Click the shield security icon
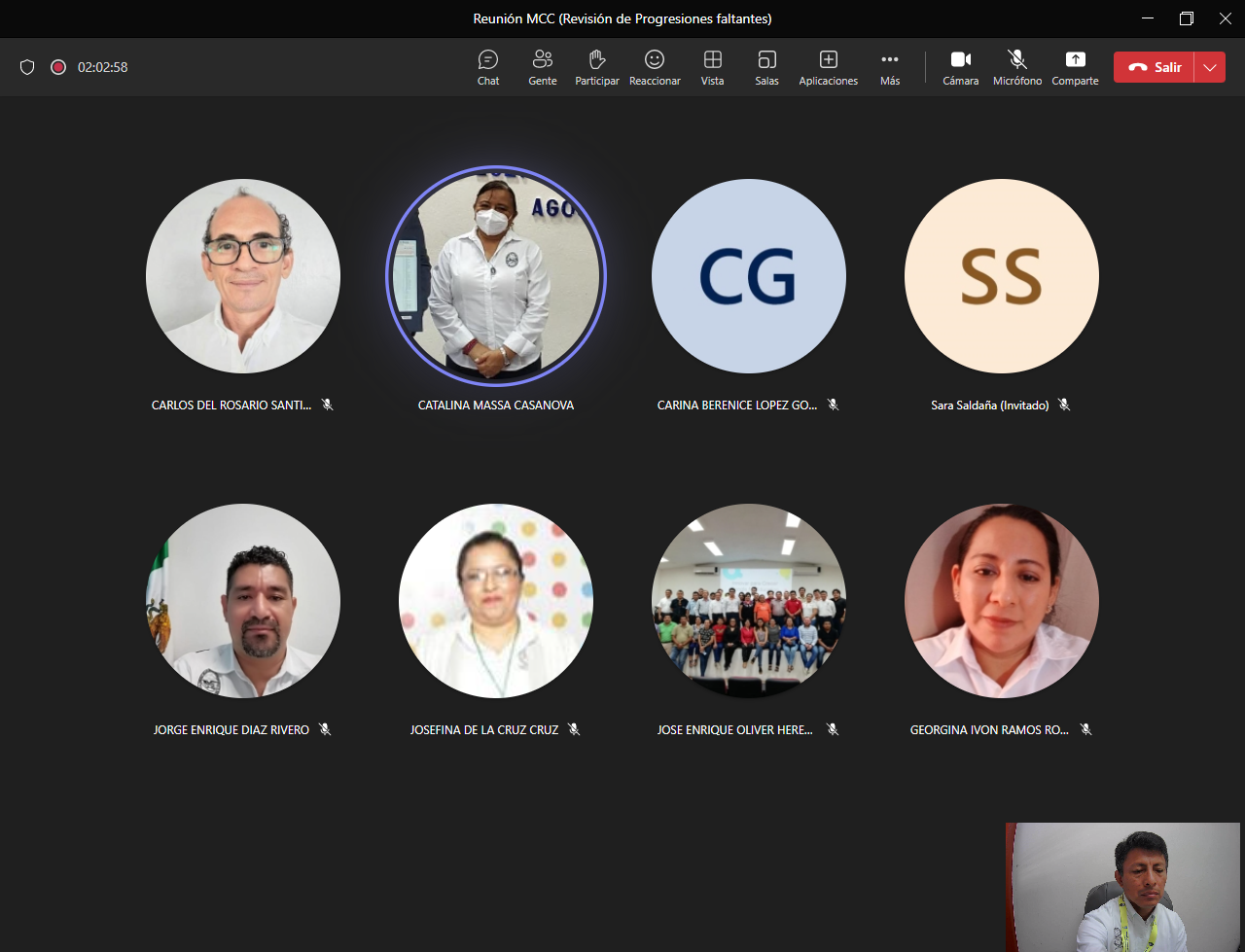 (27, 67)
